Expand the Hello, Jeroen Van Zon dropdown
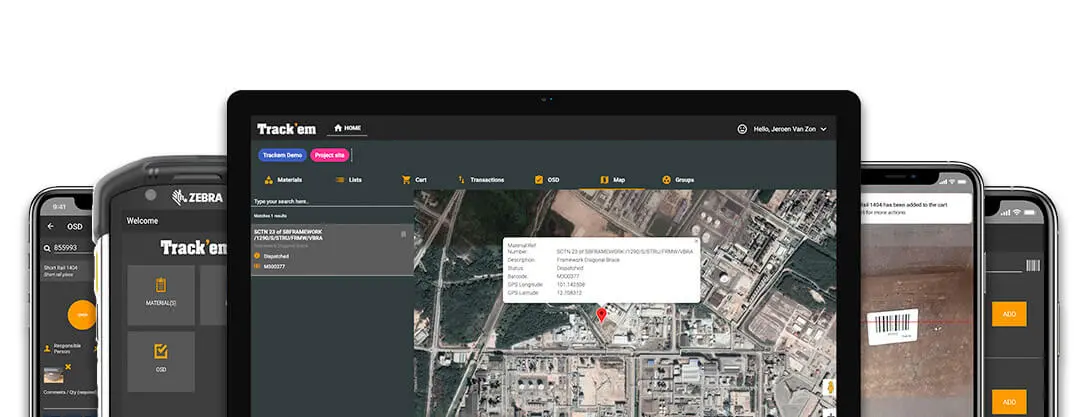1088x417 pixels. (x=790, y=129)
